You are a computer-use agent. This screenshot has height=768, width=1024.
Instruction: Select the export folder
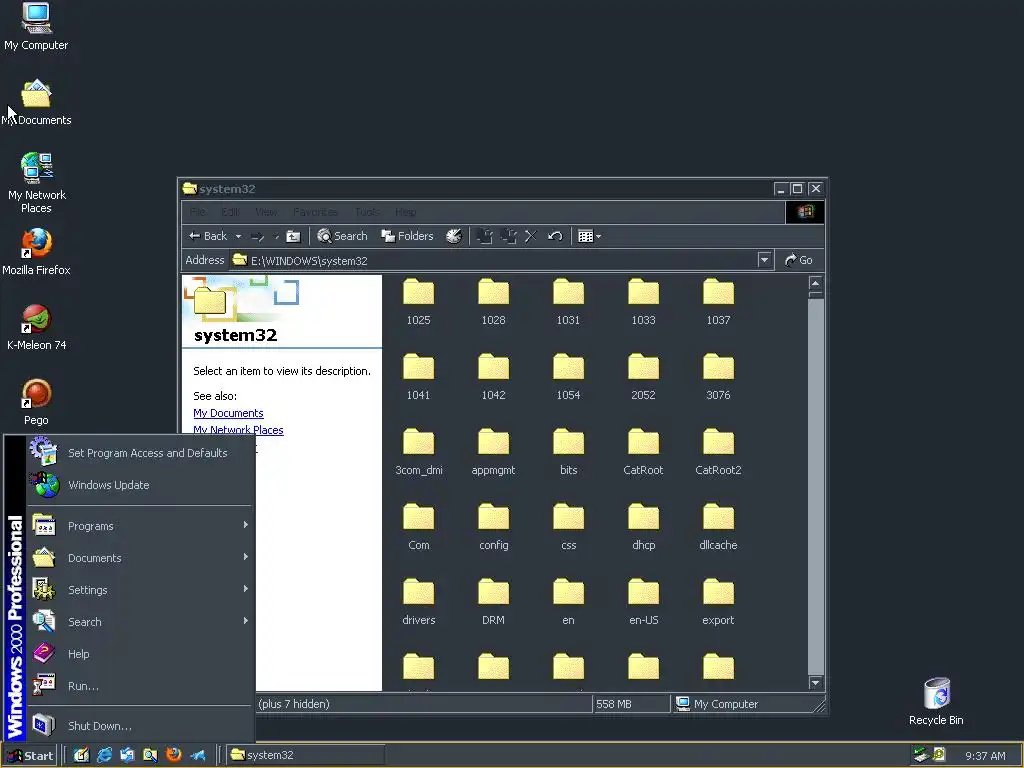tap(718, 602)
